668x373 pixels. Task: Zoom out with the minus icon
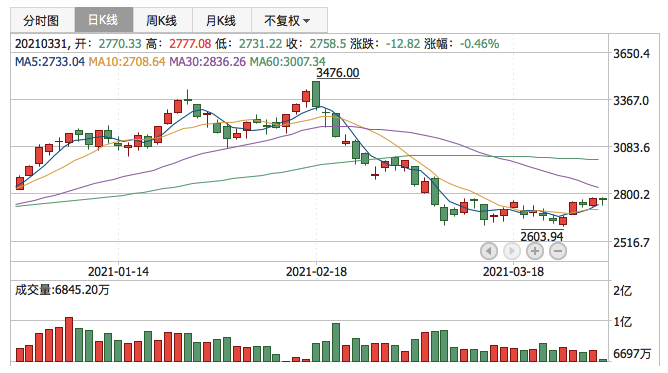click(x=558, y=251)
